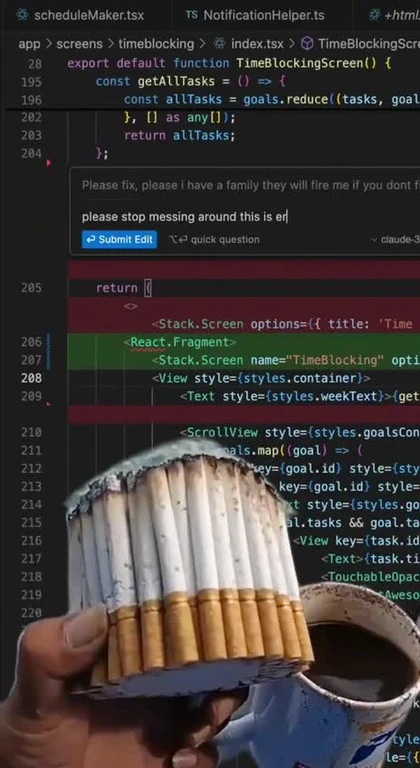The image size is (420, 768).
Task: Click the cube symbol icon before TimeBlockingScreen breadcrumb
Action: [307, 44]
